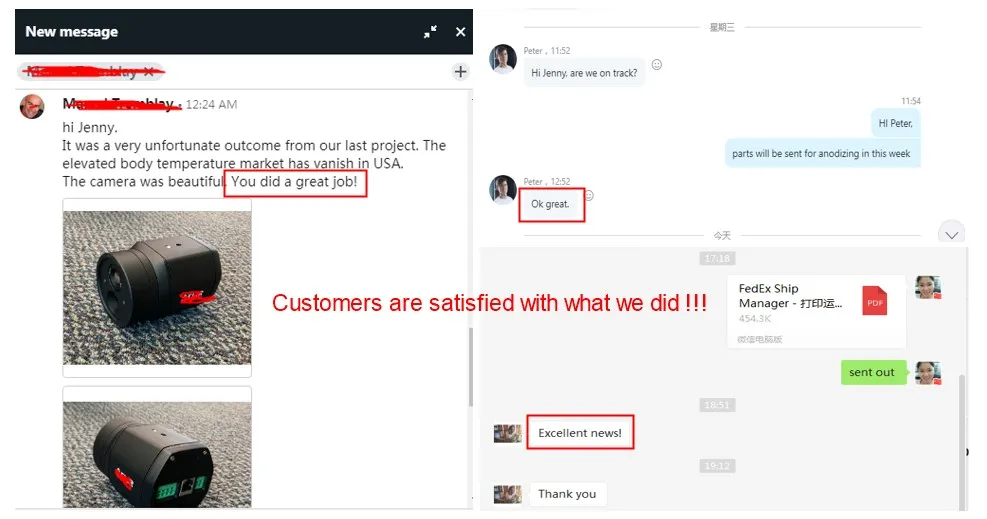
Task: Click the New message panel scrollbar
Action: pos(470,367)
